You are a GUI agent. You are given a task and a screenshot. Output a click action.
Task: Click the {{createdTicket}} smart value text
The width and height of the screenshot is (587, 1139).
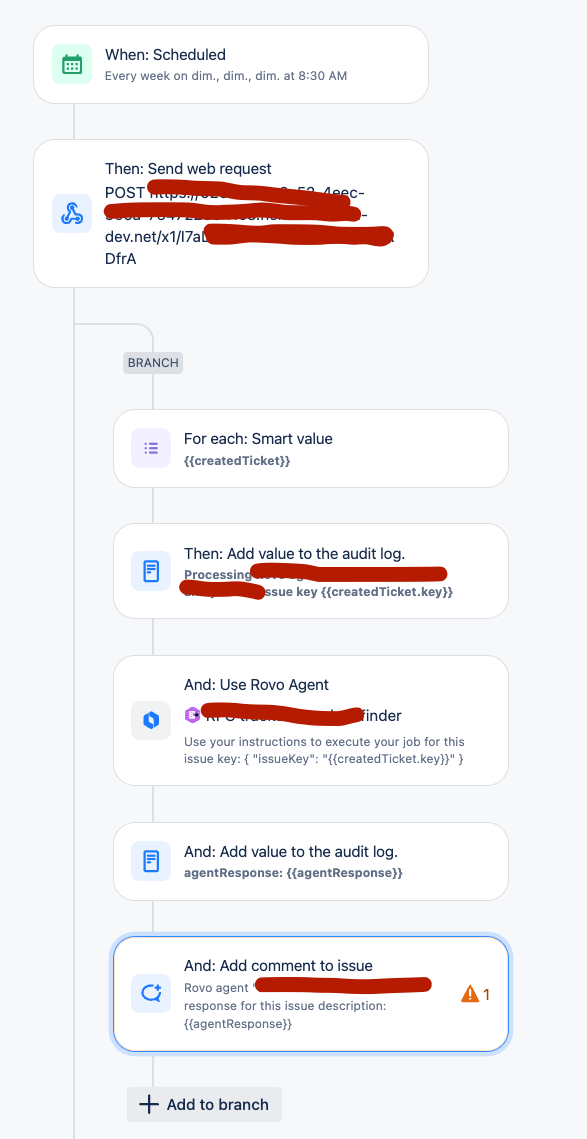point(237,461)
